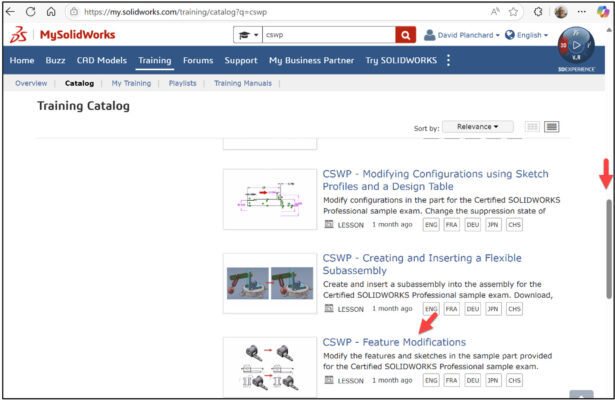Image resolution: width=615 pixels, height=400 pixels.
Task: Open the search category graduation cap dropdown
Action: (248, 35)
